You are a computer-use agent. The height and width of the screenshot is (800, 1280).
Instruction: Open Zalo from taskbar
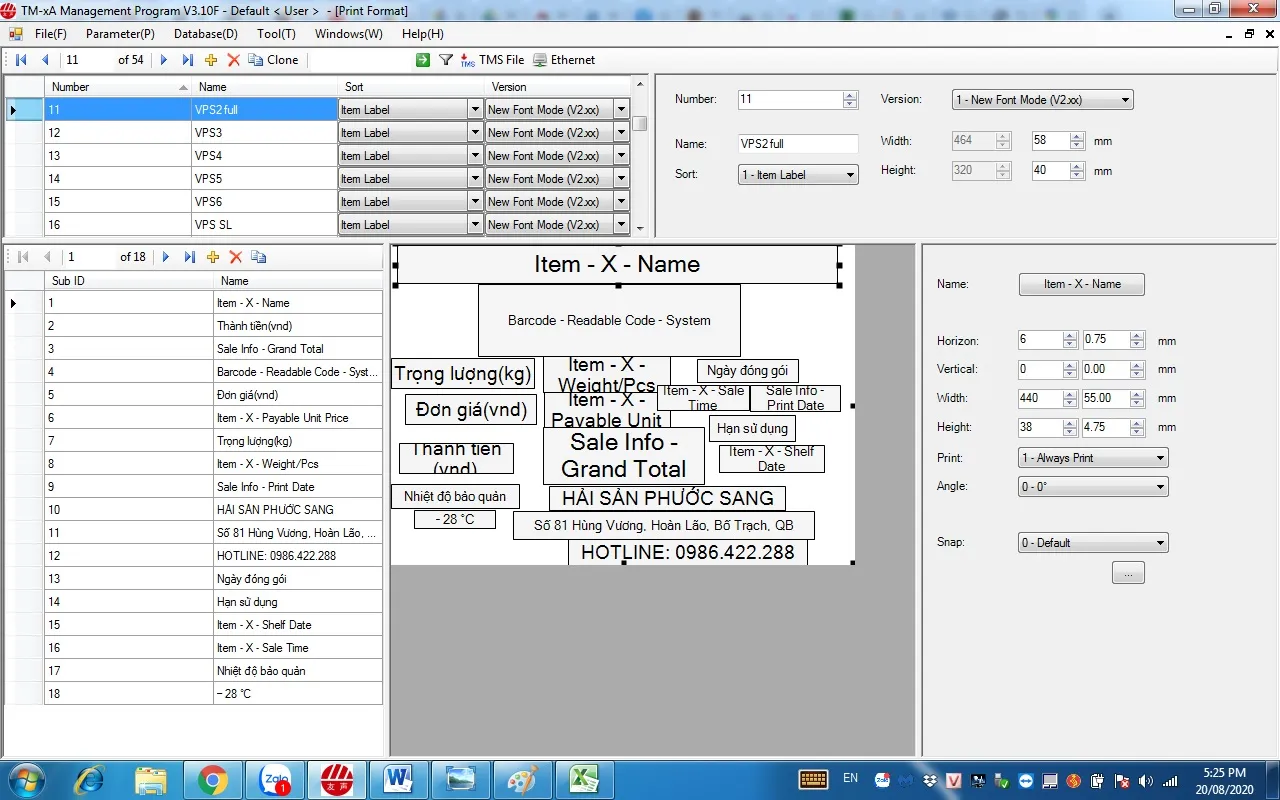tap(274, 779)
